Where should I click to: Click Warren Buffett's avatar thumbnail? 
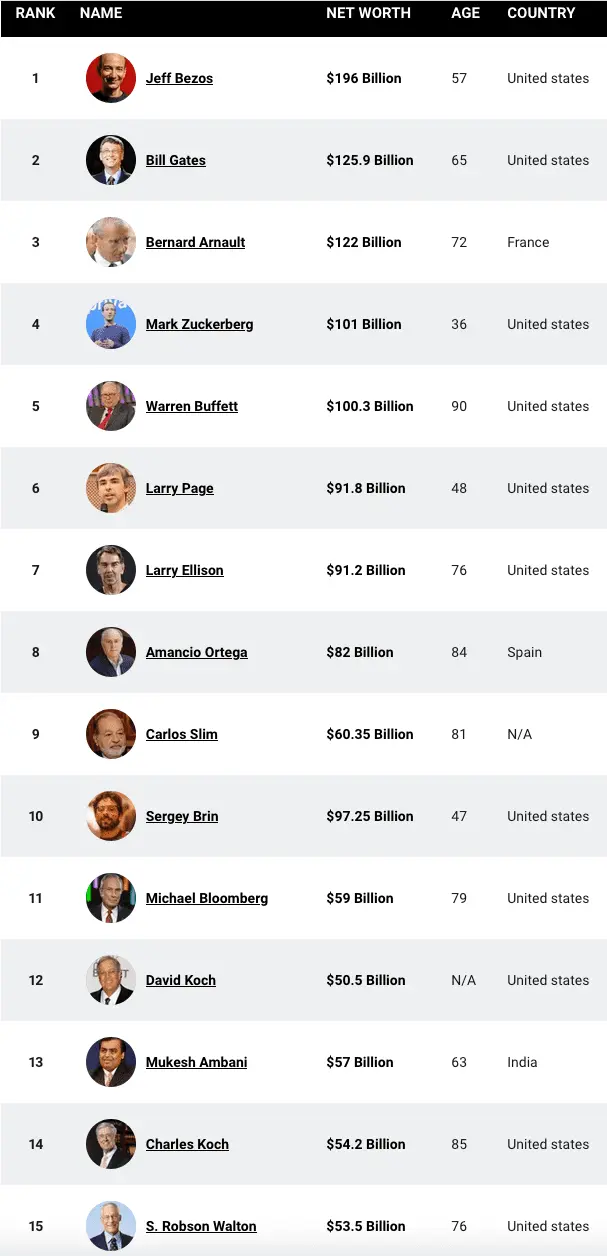(111, 406)
